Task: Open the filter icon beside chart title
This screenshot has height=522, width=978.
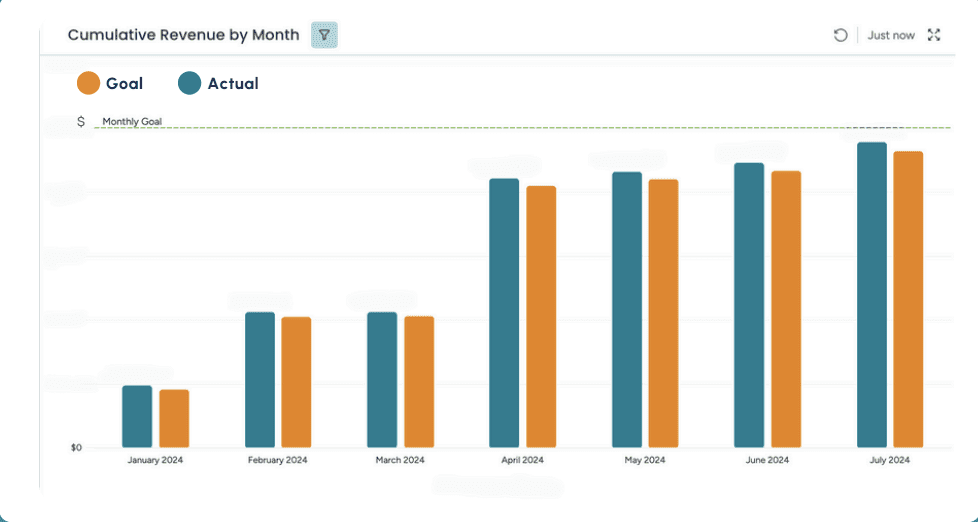Action: (324, 35)
